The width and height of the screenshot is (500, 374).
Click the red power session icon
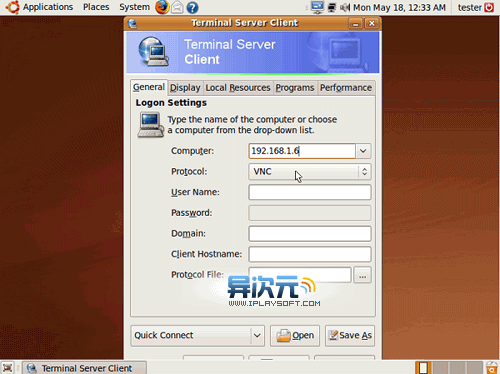click(x=489, y=7)
